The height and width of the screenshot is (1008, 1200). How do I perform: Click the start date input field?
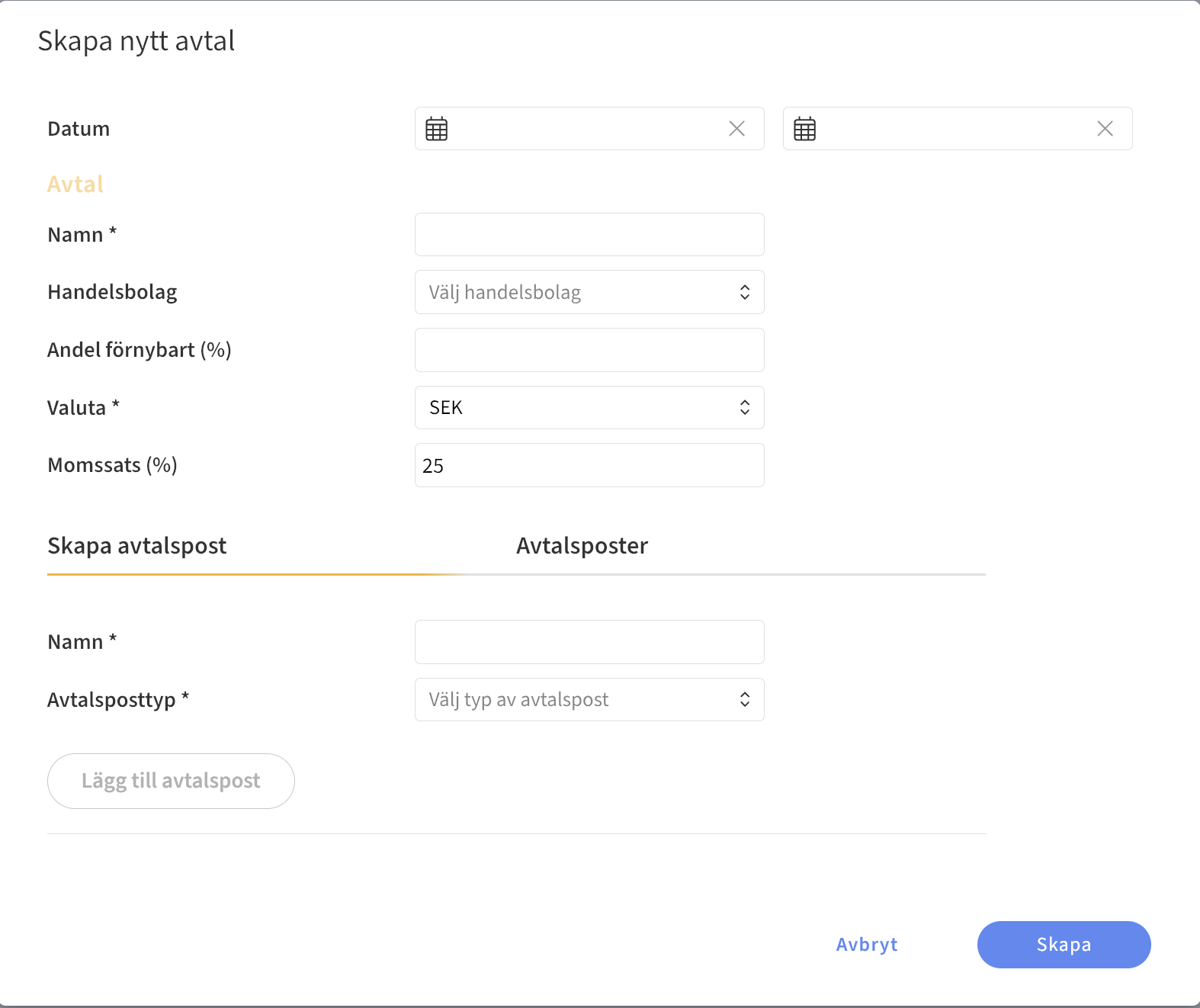[x=589, y=129]
